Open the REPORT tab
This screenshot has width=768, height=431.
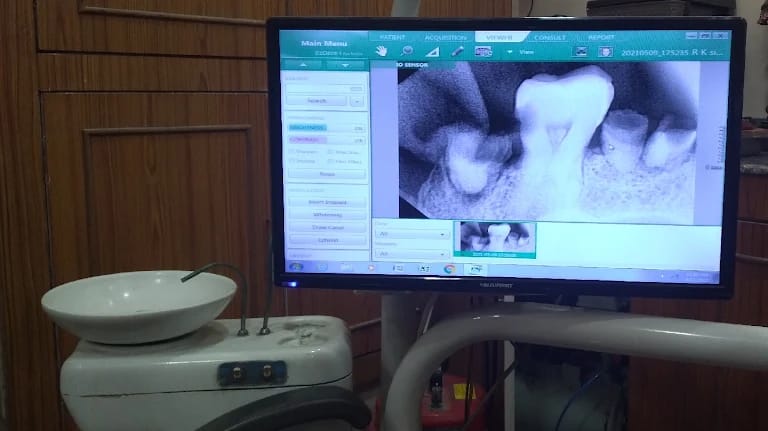(601, 38)
